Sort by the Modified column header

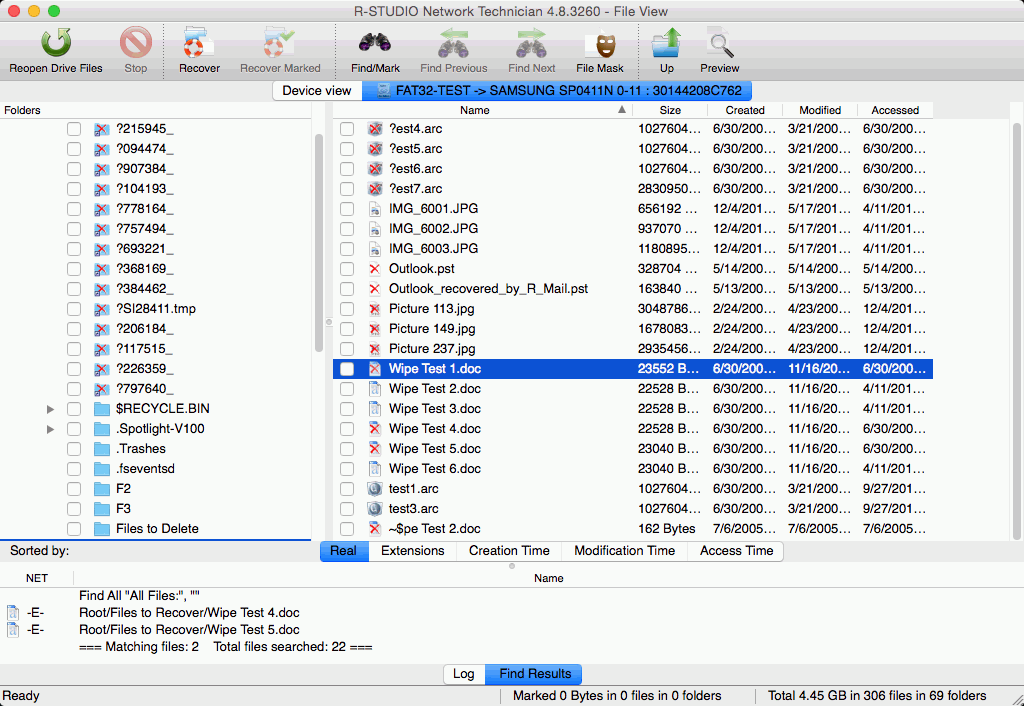point(820,110)
